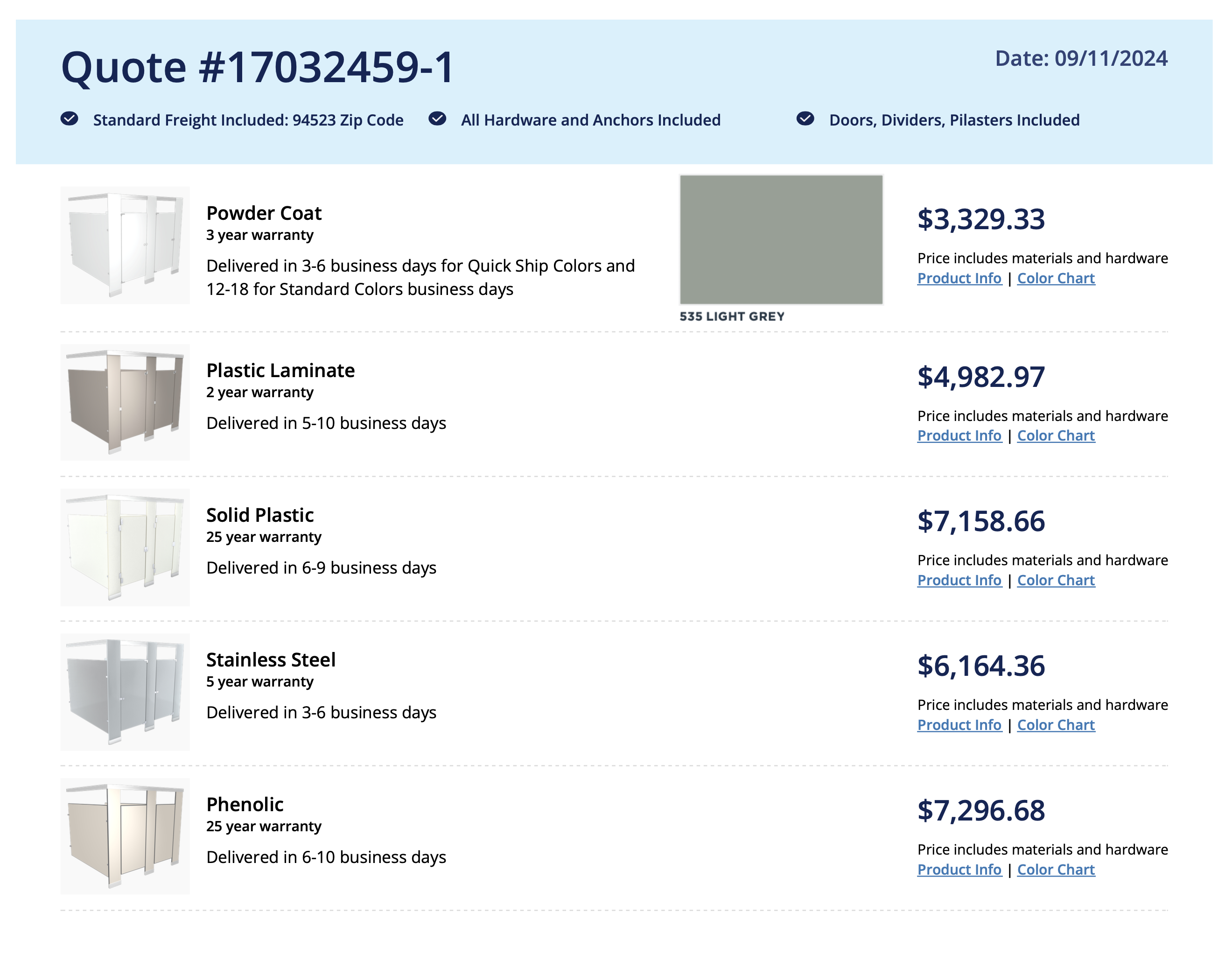Open Product Info for Phenolic
1232x954 pixels.
(959, 870)
